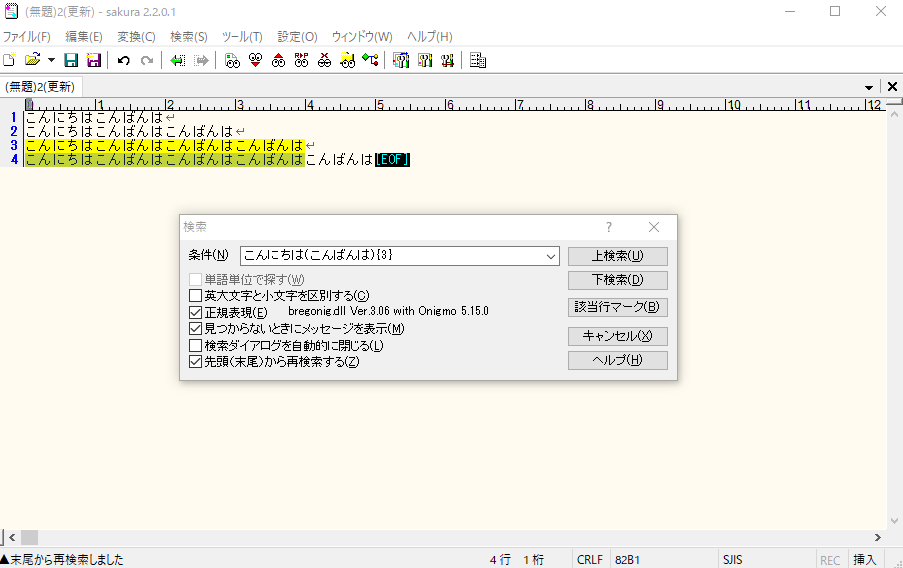Click the Open file folder icon
Viewport: 903px width, 568px height.
pyautogui.click(x=32, y=61)
